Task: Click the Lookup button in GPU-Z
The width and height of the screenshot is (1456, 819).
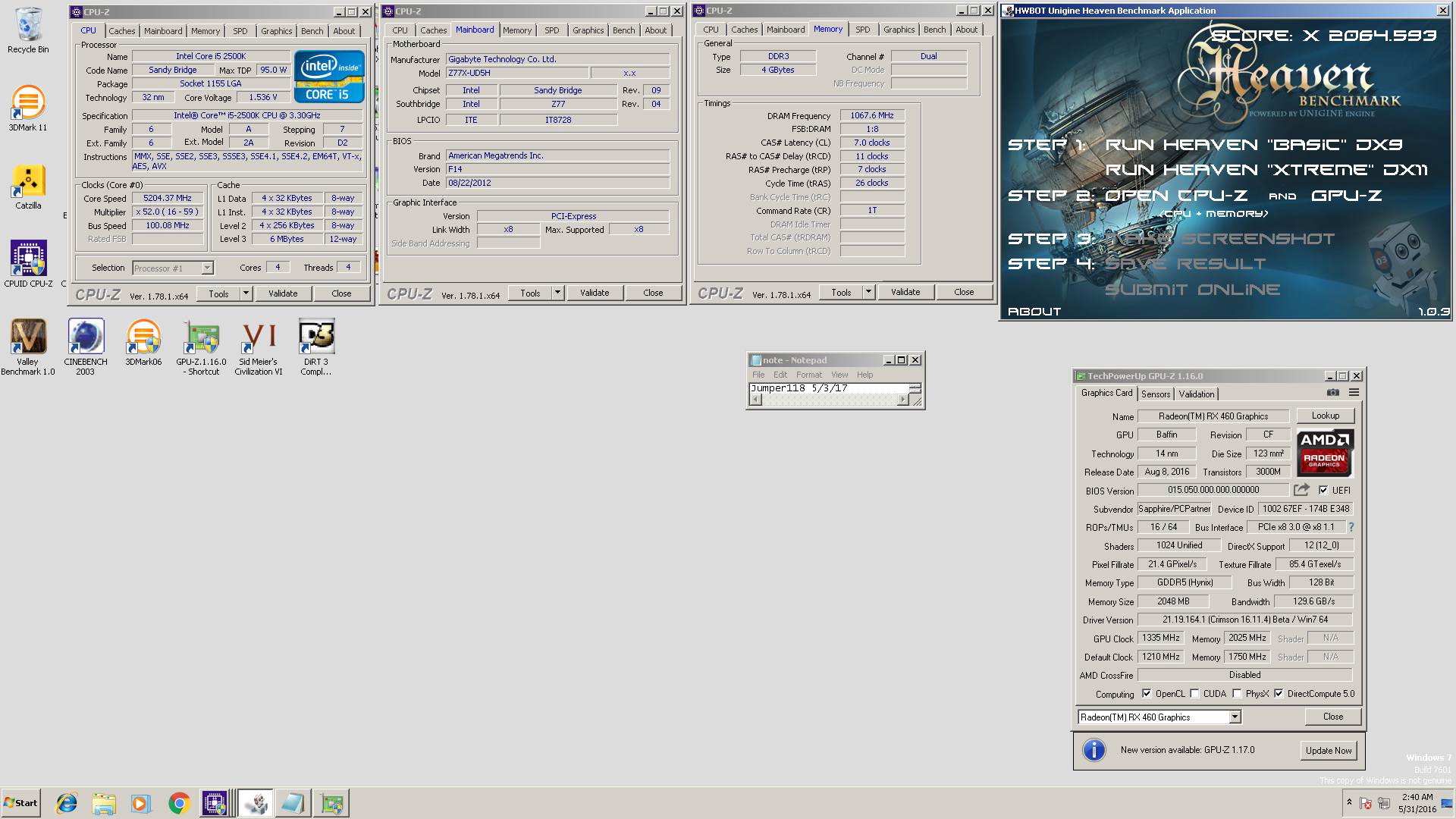Action: 1326,416
